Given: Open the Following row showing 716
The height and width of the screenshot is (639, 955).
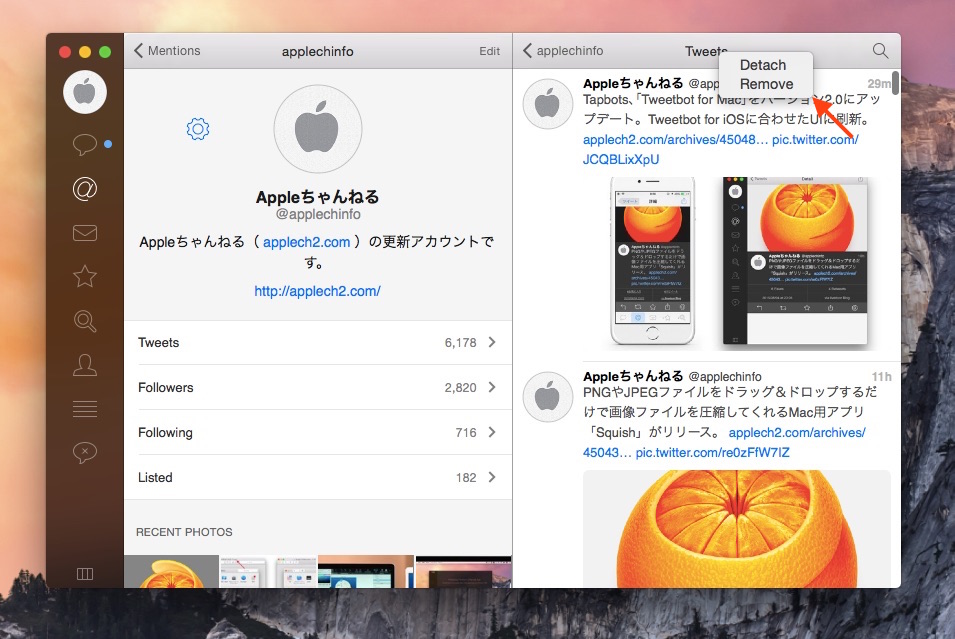Looking at the screenshot, I should 317,432.
